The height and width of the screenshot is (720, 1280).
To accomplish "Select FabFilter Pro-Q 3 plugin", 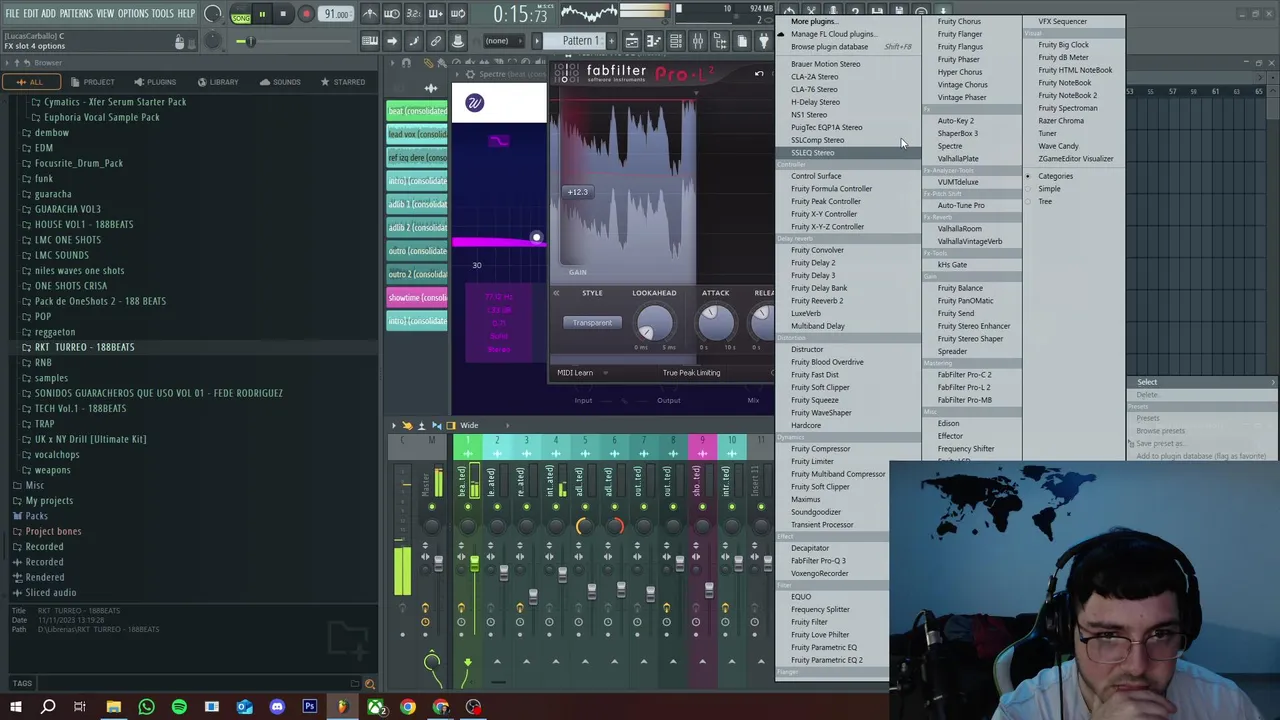I will coord(818,561).
